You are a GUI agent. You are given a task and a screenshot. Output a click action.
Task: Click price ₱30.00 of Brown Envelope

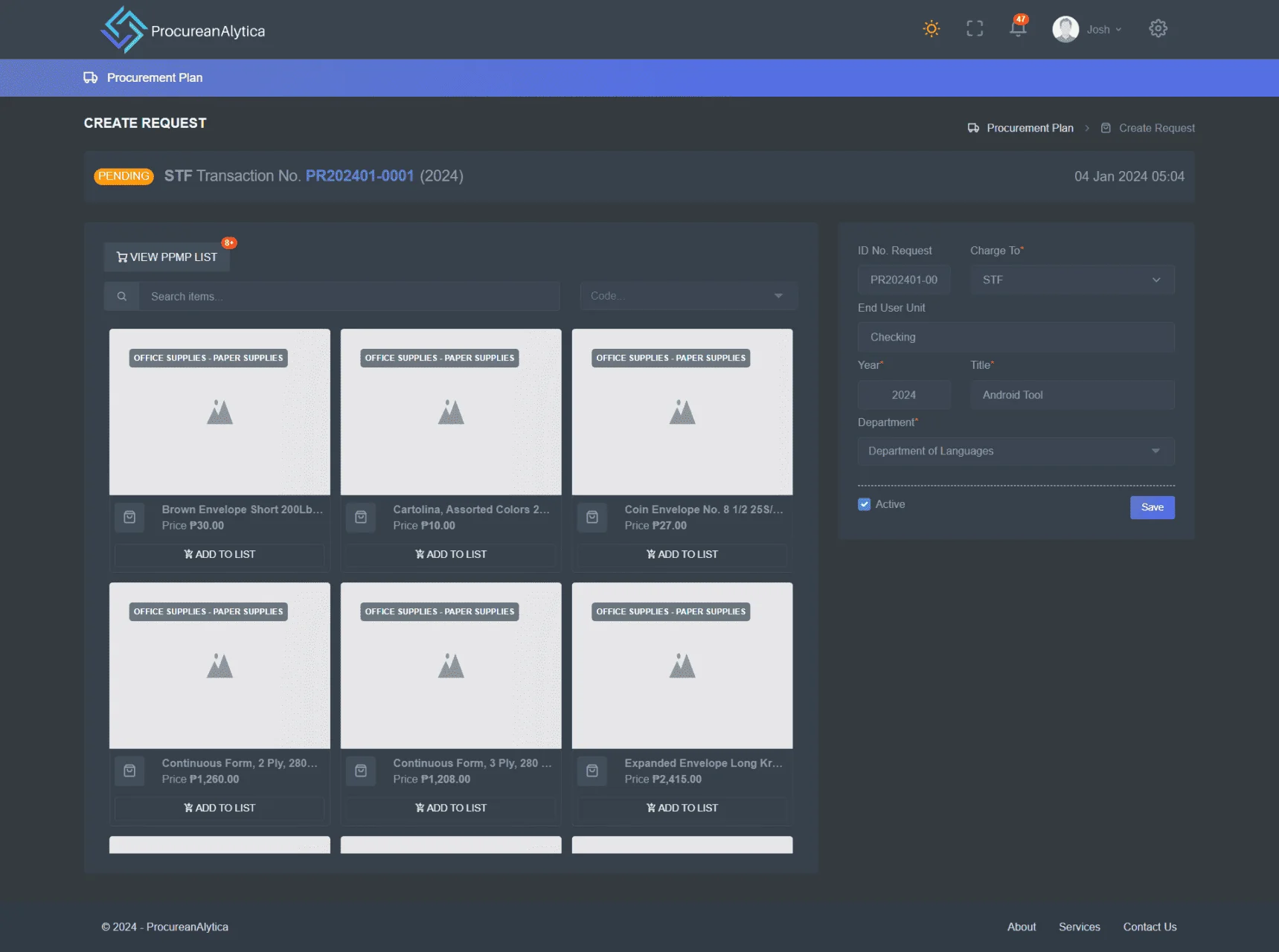click(x=207, y=526)
